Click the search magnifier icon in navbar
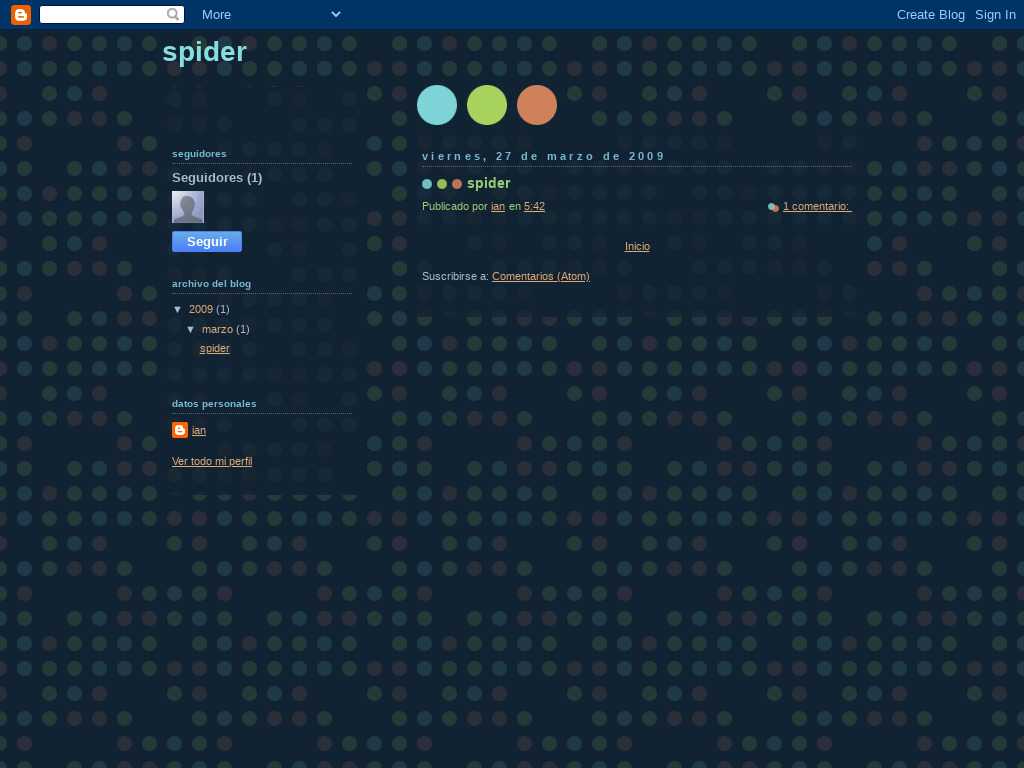The image size is (1024, 768). point(173,14)
